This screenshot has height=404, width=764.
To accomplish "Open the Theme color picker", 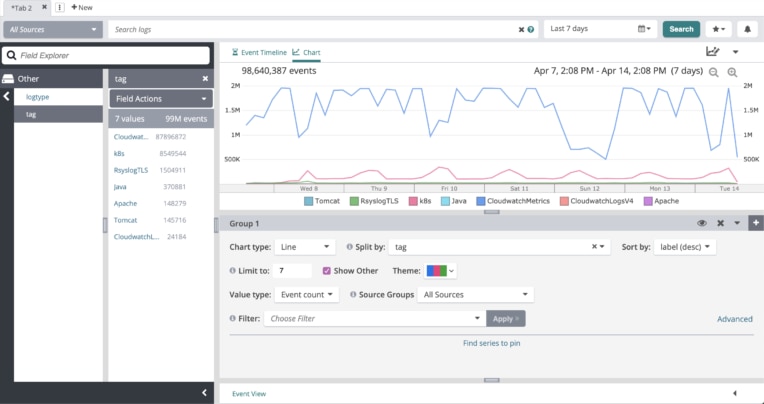I will (x=441, y=270).
